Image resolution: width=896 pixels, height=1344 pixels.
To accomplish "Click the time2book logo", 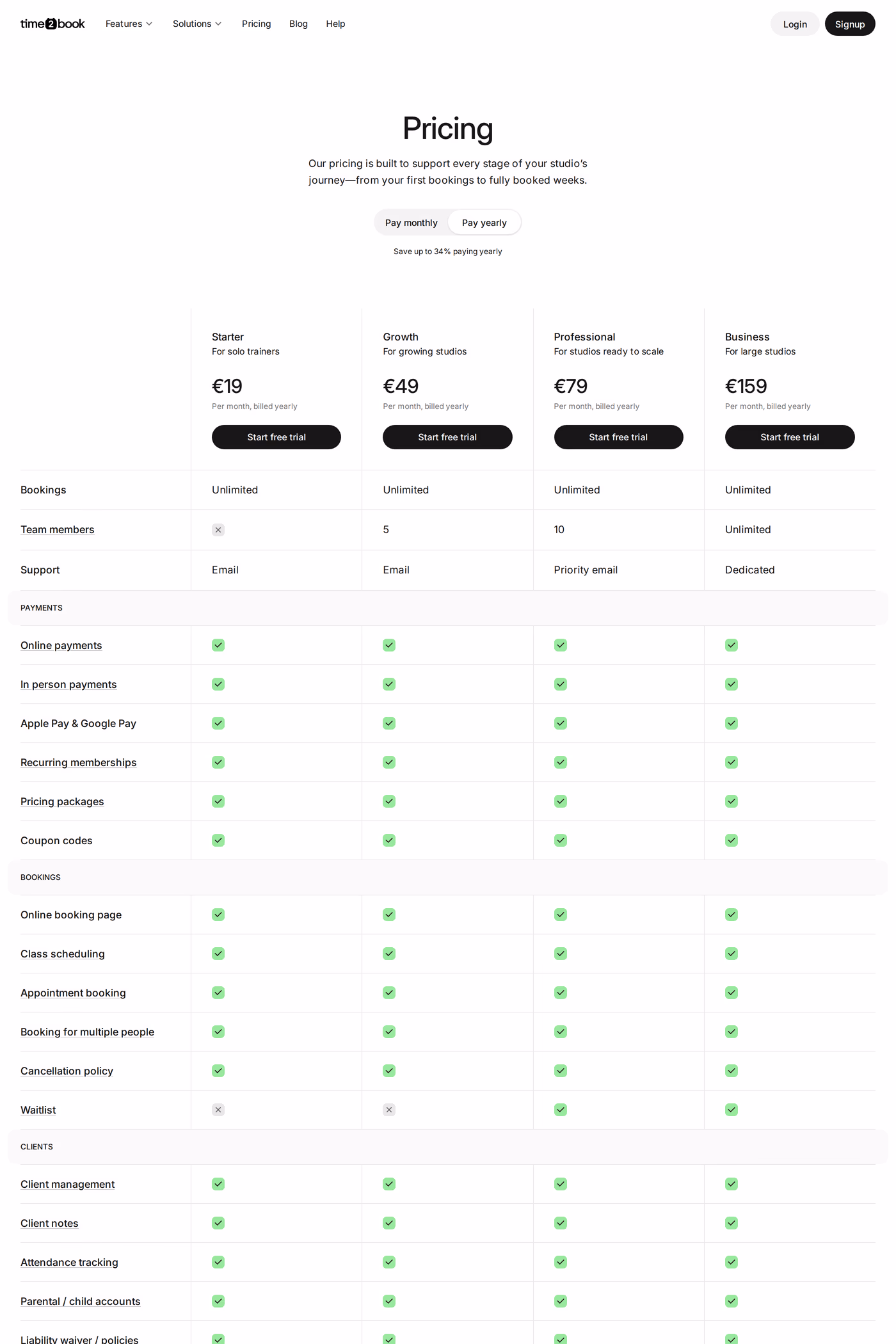I will click(52, 24).
